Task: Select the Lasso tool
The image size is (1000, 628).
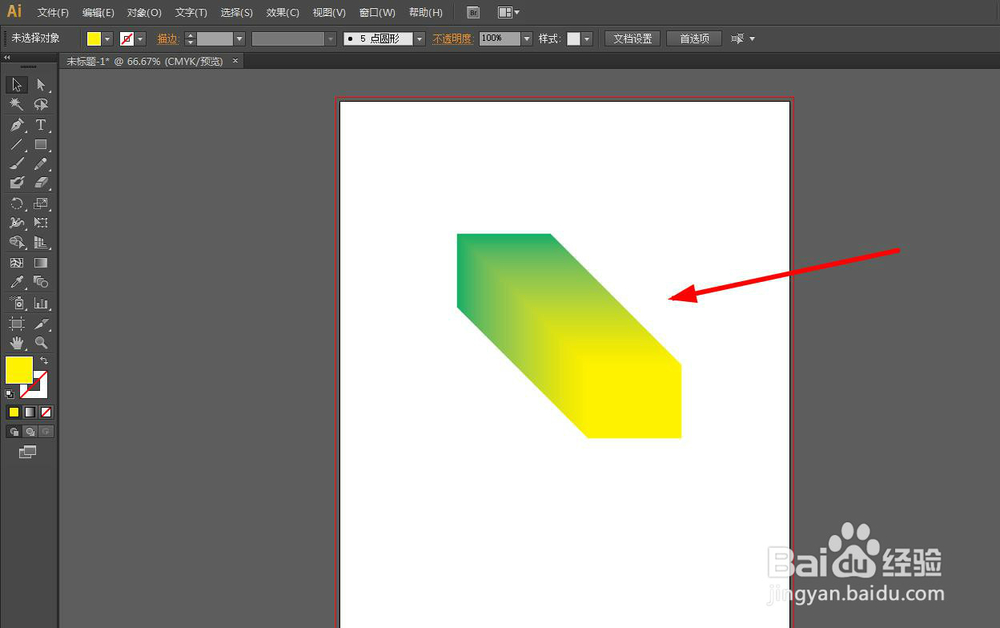Action: point(41,104)
